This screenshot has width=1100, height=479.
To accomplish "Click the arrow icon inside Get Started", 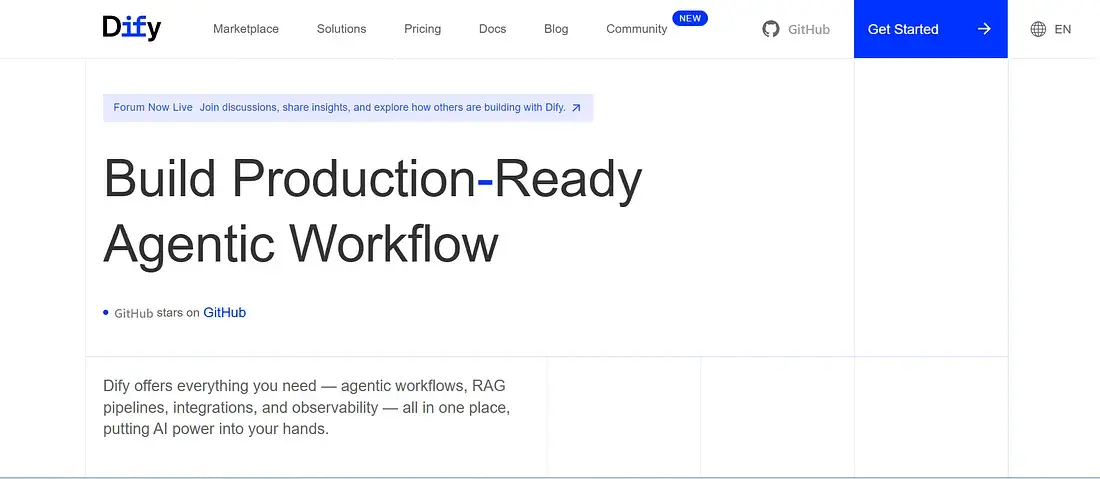I will [x=984, y=29].
